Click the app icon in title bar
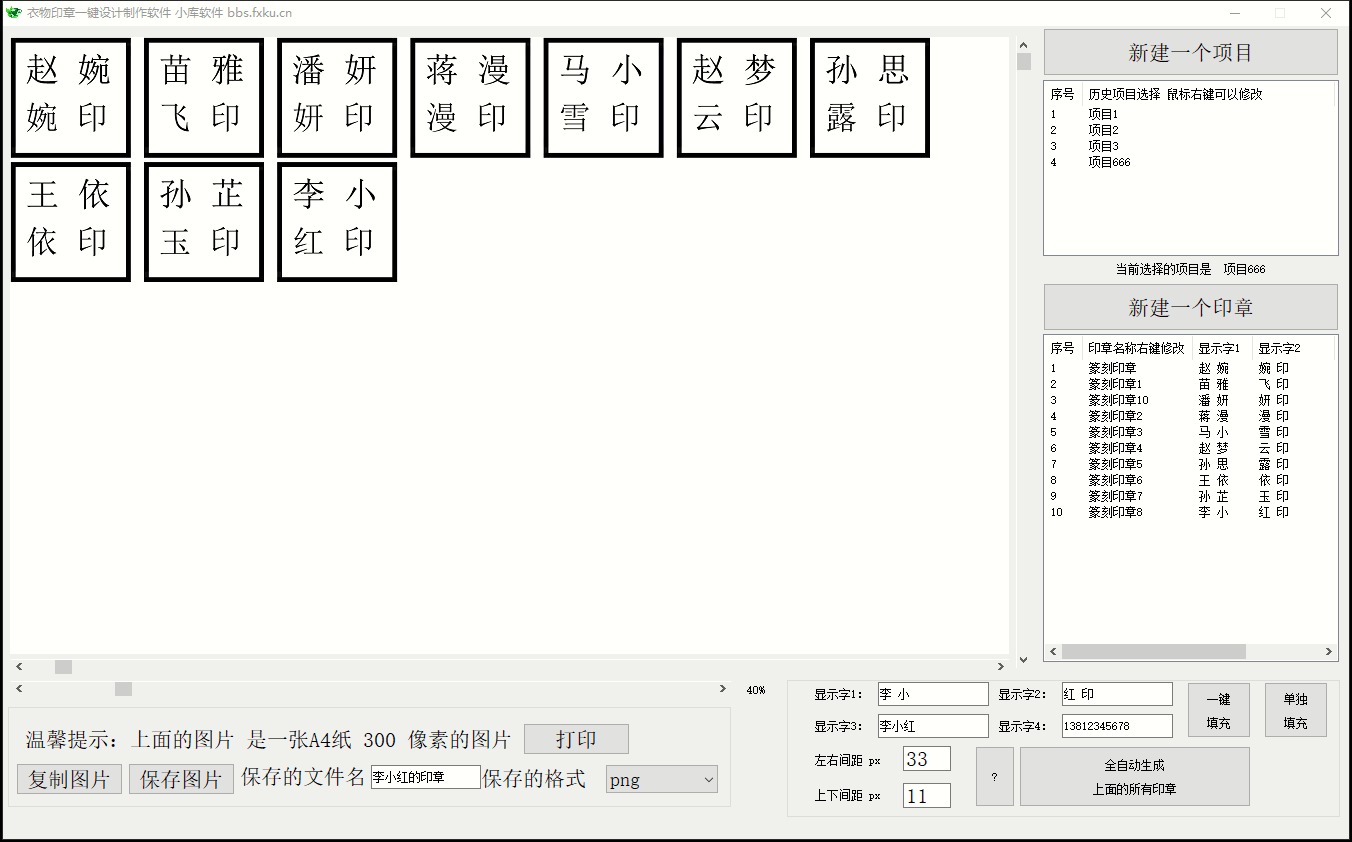The image size is (1352, 842). (13, 13)
